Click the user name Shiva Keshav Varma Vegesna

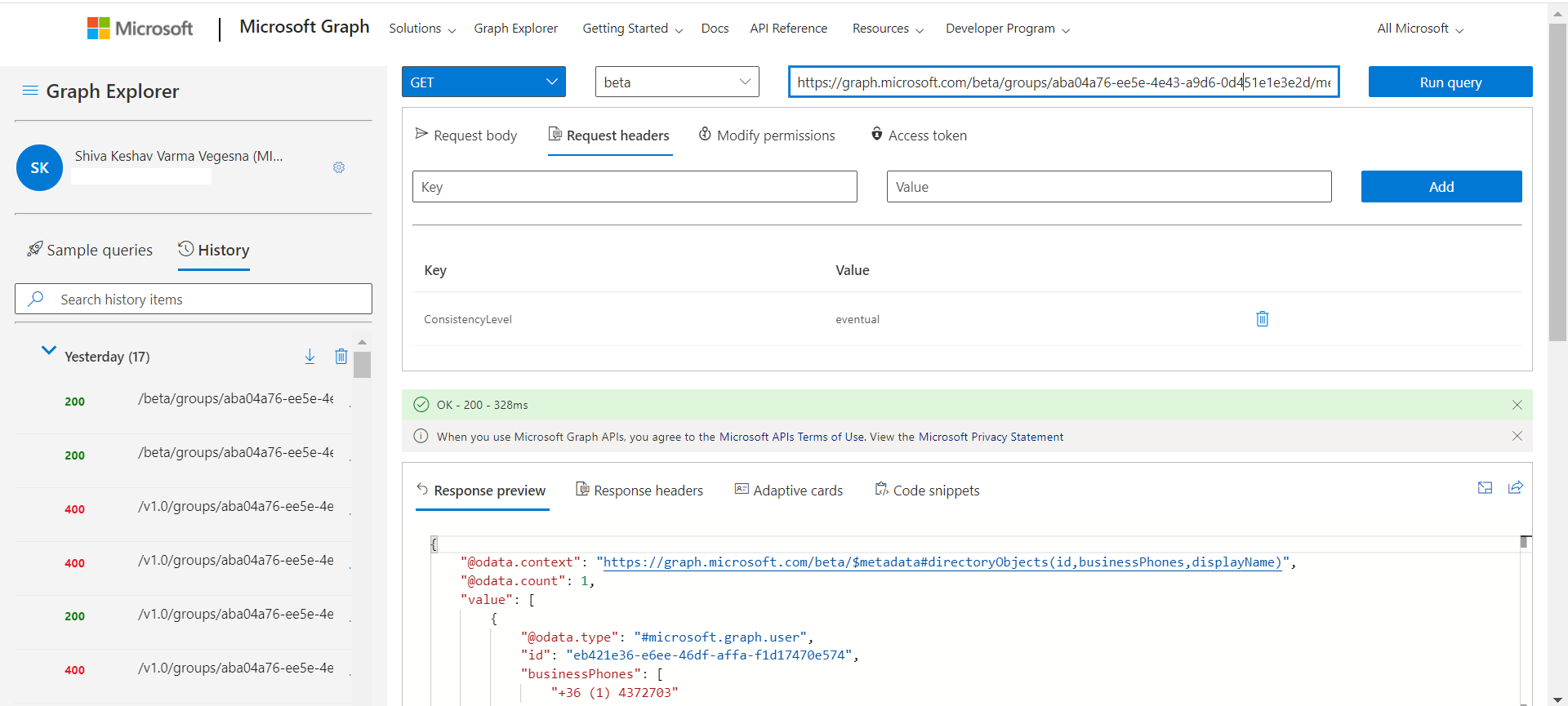coord(179,156)
